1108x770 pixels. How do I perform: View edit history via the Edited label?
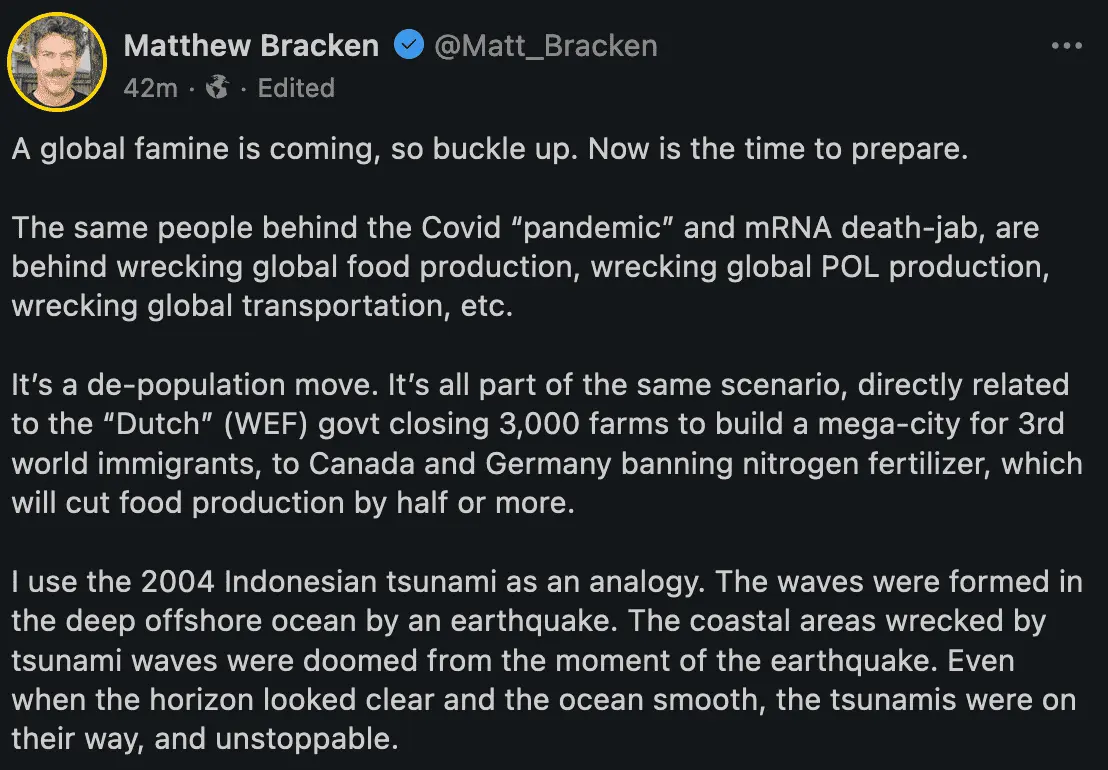[x=296, y=88]
